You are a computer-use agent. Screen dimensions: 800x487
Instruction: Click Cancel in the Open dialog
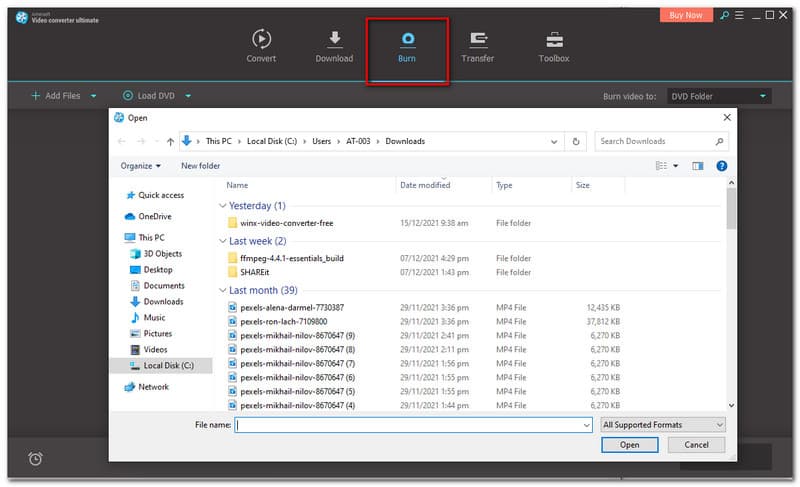698,445
